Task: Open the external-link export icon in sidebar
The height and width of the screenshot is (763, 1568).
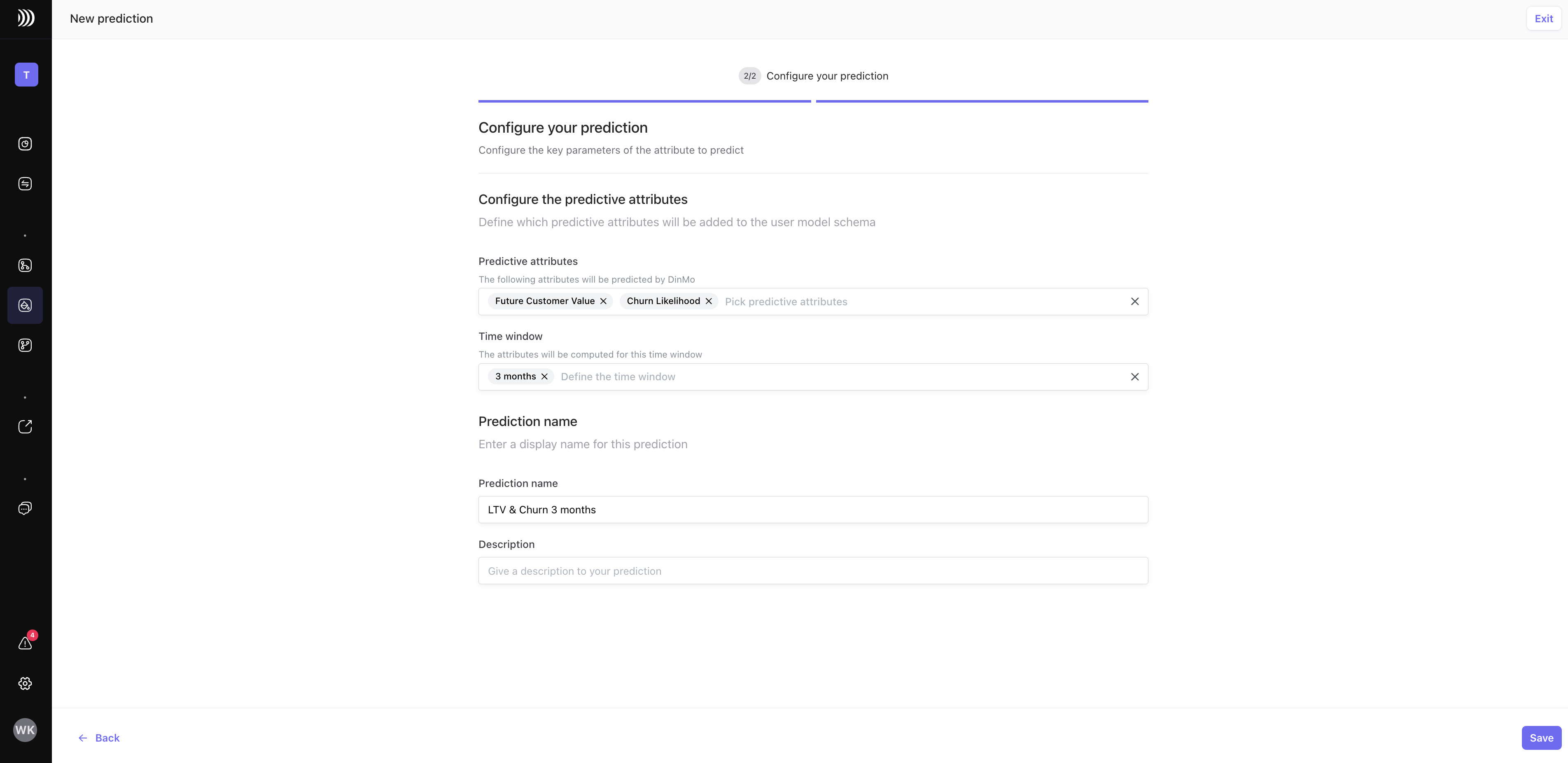Action: (x=25, y=427)
